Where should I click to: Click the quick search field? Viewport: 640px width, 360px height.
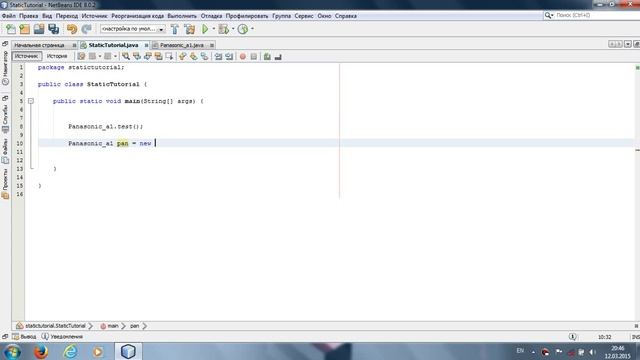click(x=594, y=15)
